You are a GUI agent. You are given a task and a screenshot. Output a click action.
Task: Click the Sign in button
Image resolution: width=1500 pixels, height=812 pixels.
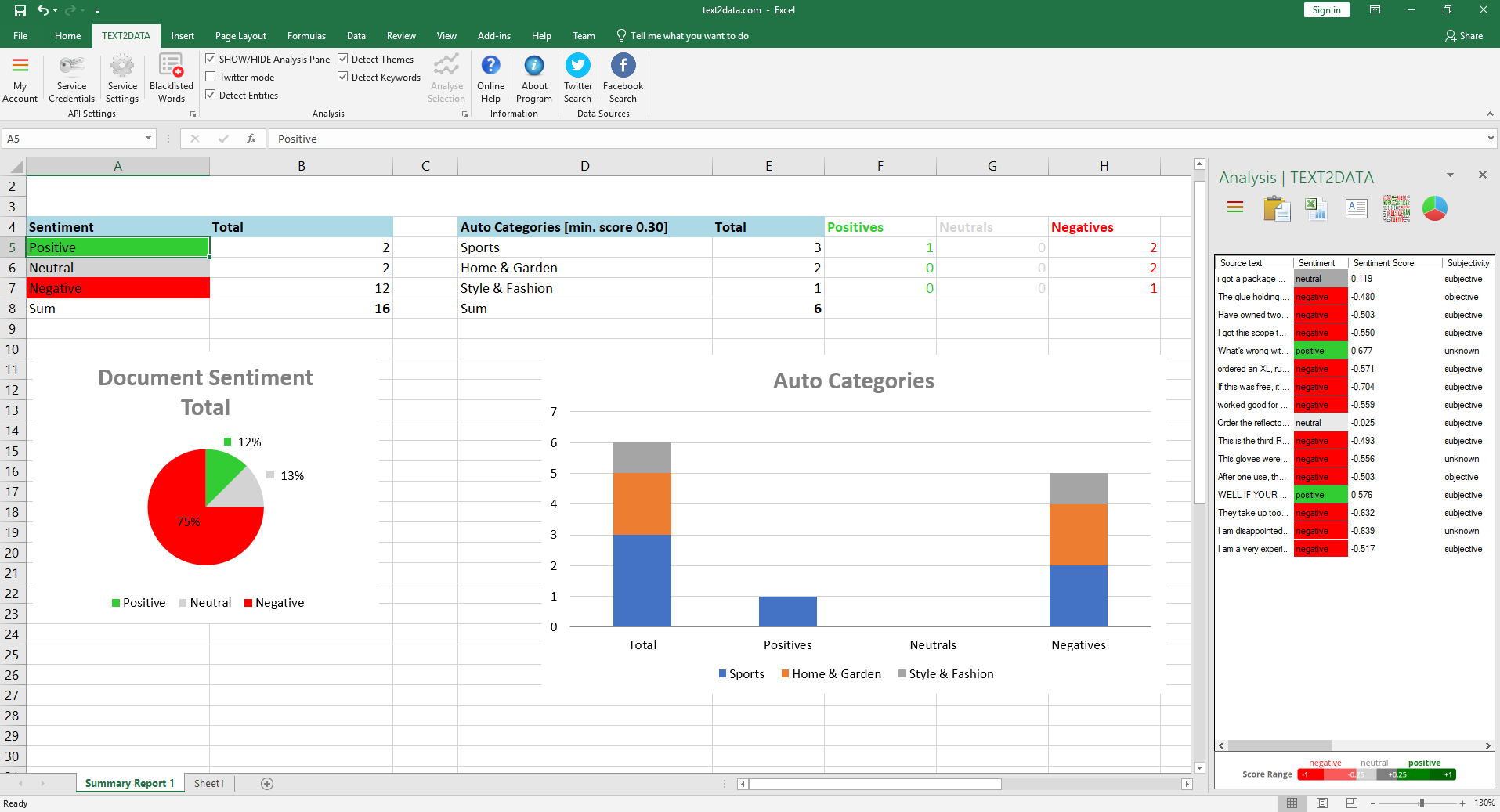pos(1327,10)
